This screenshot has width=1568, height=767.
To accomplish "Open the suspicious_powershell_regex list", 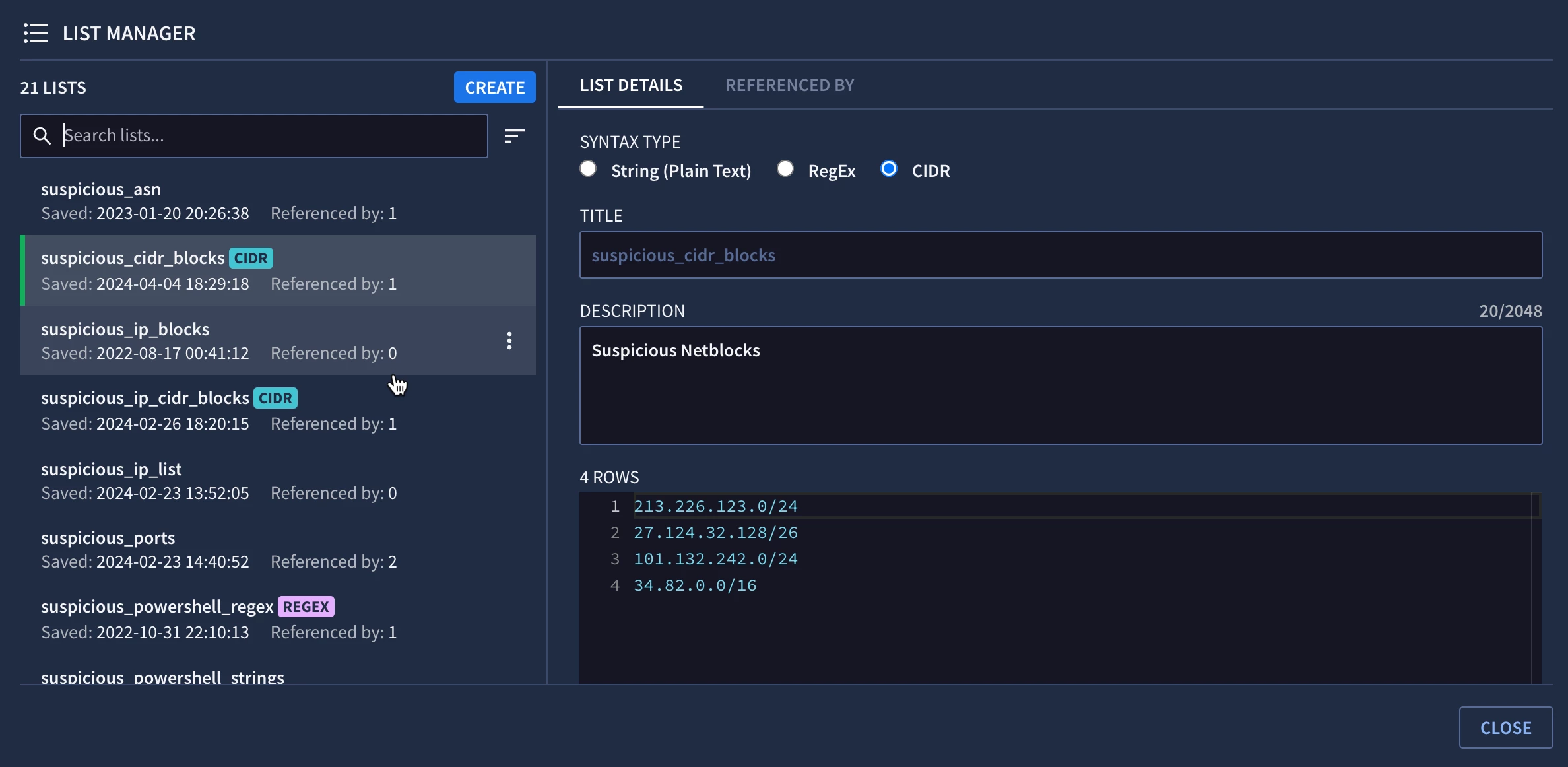I will click(278, 618).
